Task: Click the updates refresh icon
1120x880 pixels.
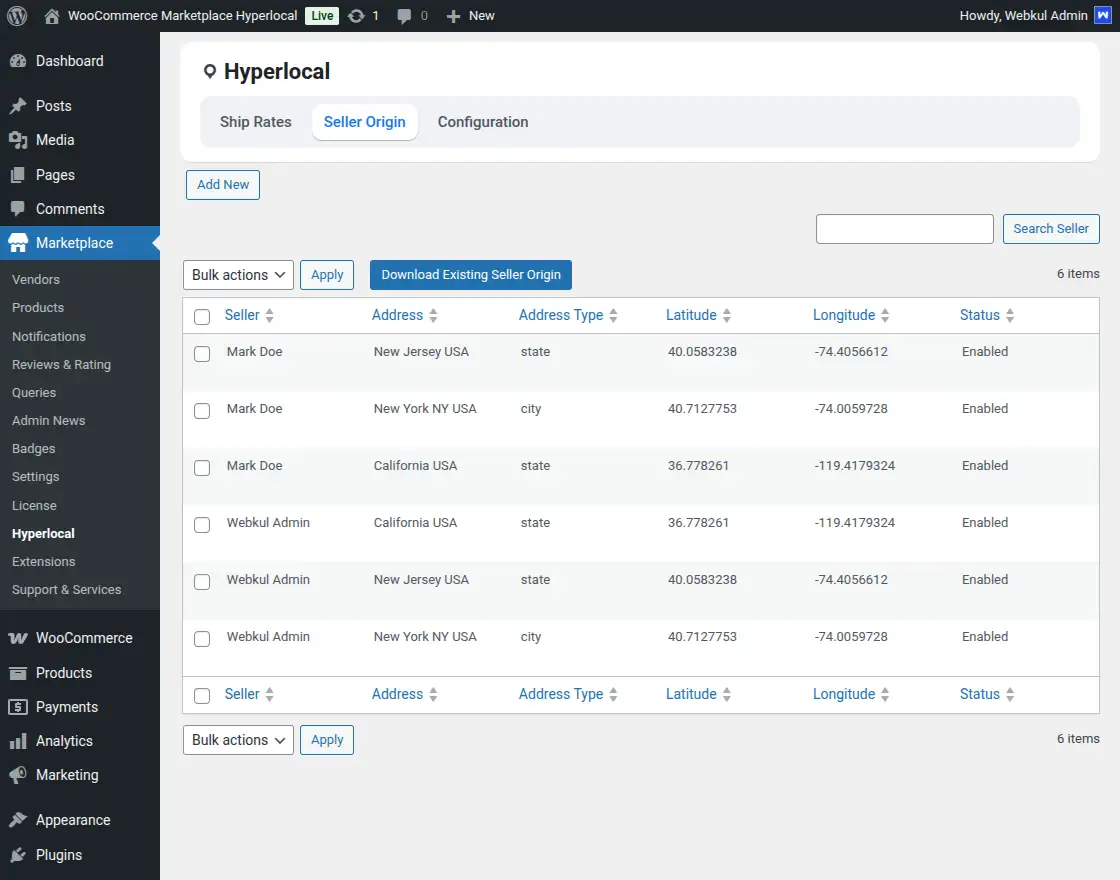Action: [x=356, y=16]
